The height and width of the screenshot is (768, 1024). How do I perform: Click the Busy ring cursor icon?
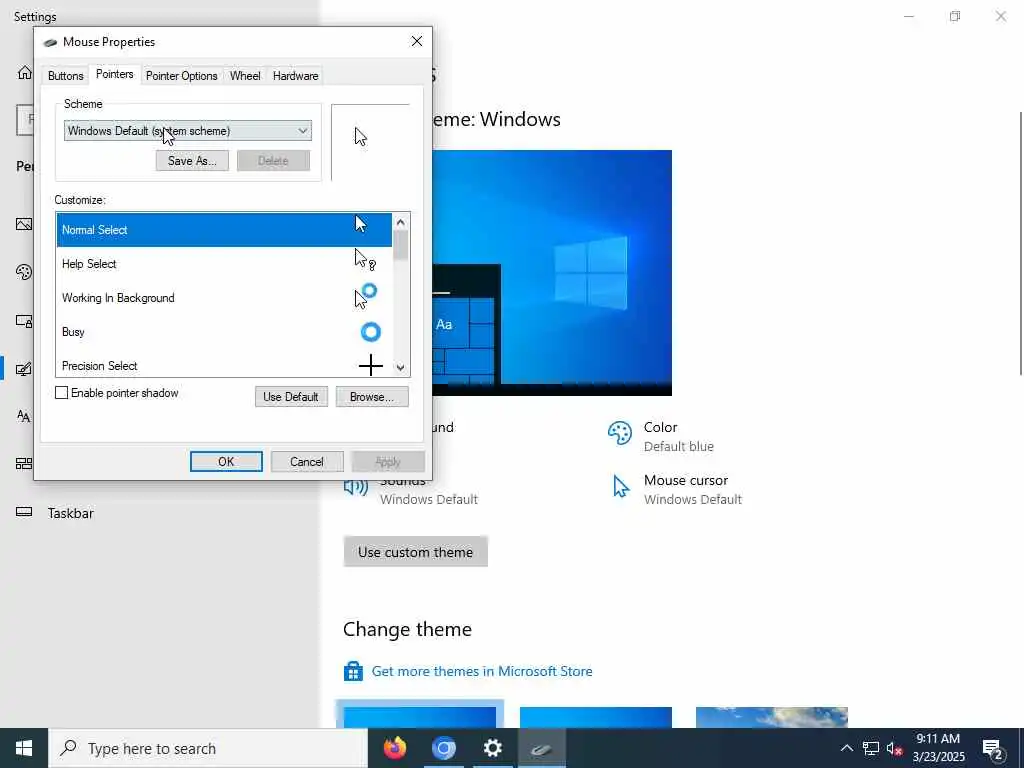pyautogui.click(x=370, y=332)
